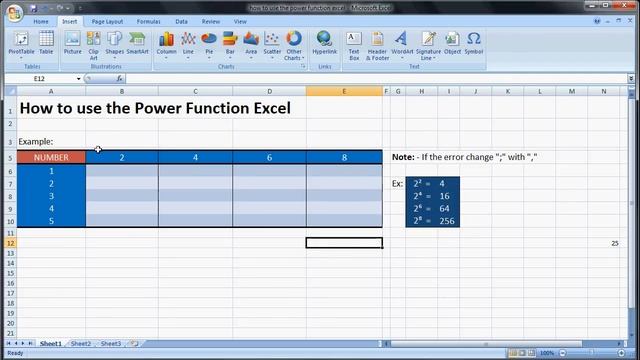Select column A header
The image size is (640, 360).
(x=51, y=91)
